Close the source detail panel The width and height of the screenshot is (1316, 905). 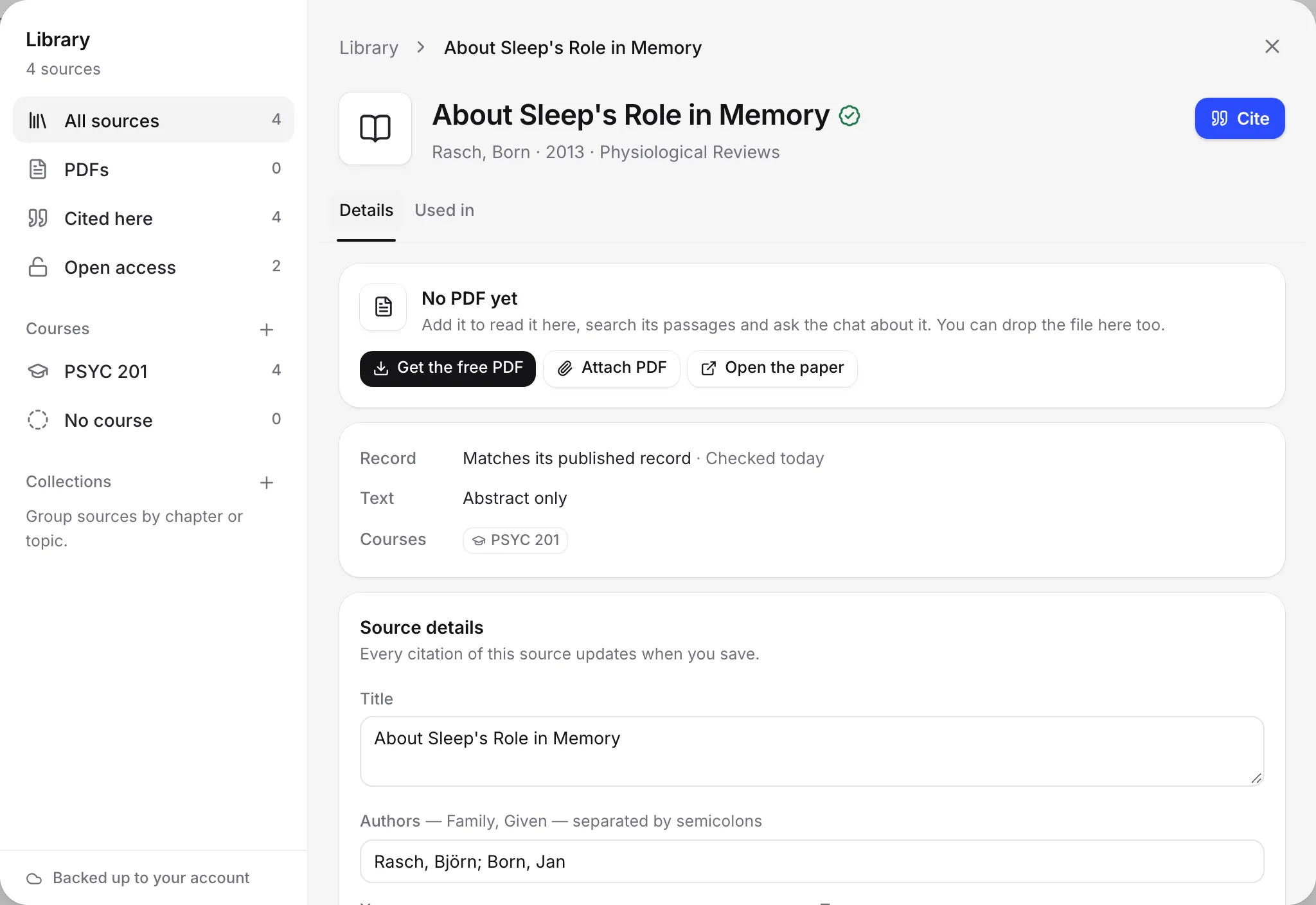[x=1272, y=46]
